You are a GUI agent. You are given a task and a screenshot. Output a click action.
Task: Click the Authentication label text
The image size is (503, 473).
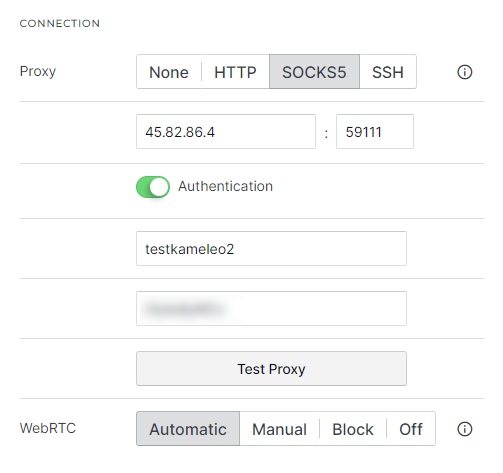(x=225, y=186)
